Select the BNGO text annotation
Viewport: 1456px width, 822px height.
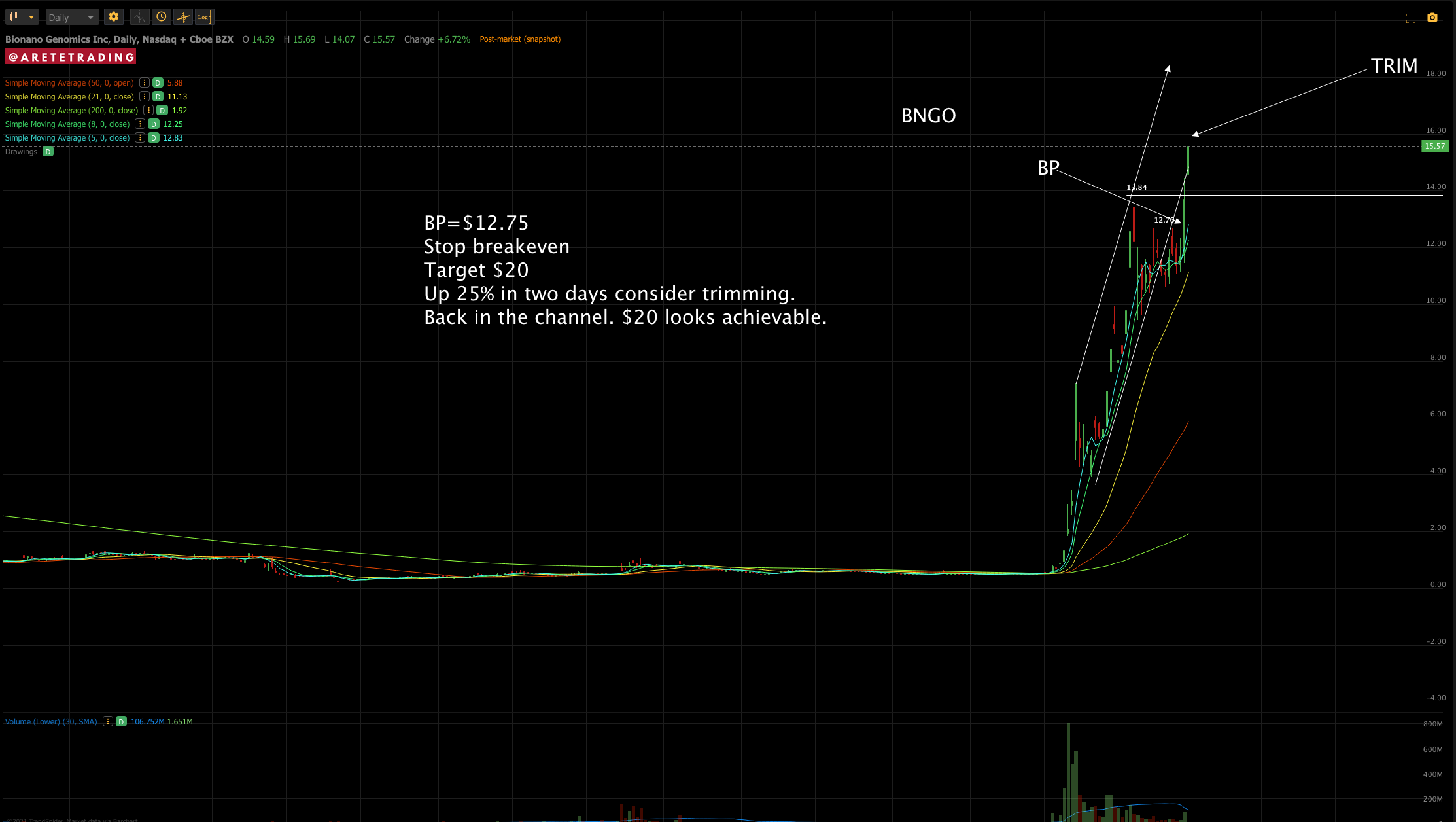click(929, 116)
